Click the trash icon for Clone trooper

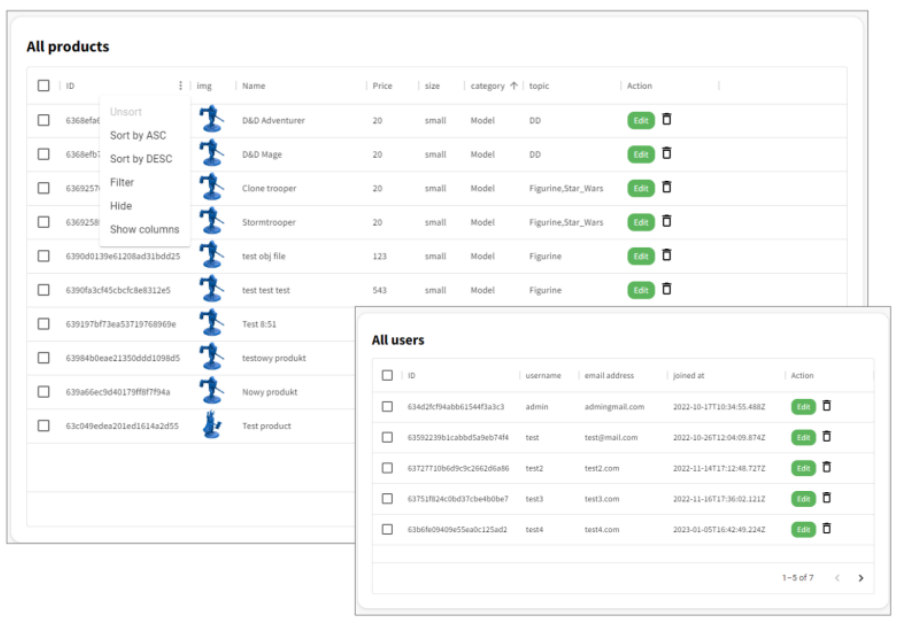pos(667,188)
